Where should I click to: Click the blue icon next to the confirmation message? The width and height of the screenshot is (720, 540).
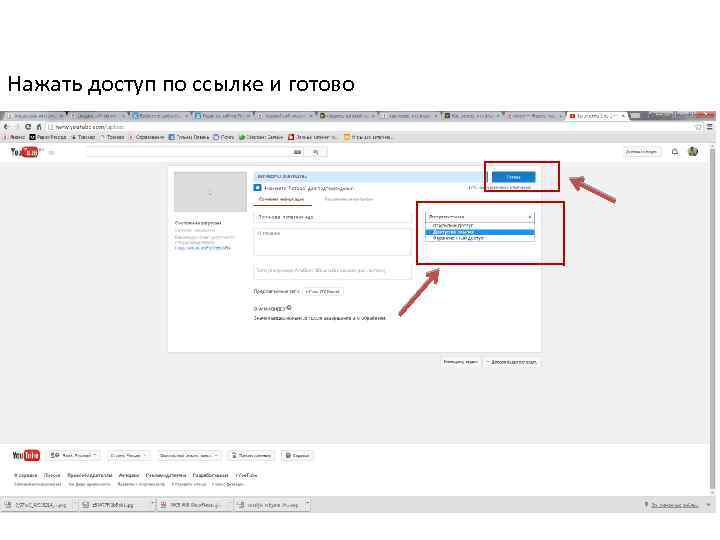pos(258,188)
